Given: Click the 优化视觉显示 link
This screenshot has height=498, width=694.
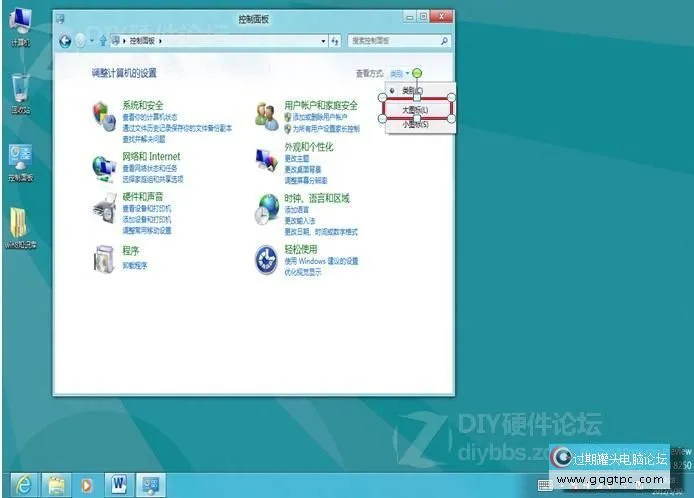Looking at the screenshot, I should click(x=303, y=272).
